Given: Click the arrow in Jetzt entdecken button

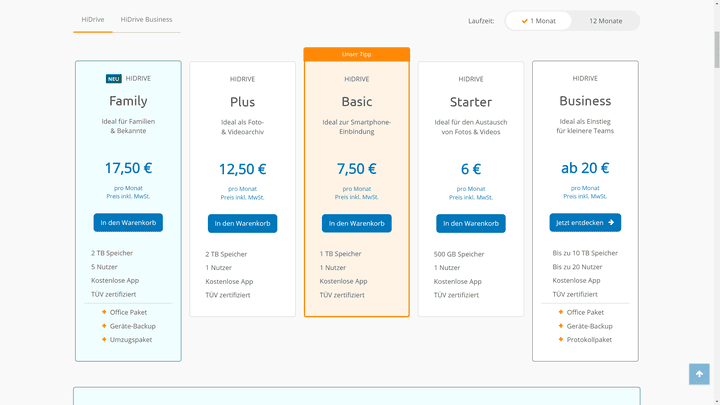Looking at the screenshot, I should point(611,222).
